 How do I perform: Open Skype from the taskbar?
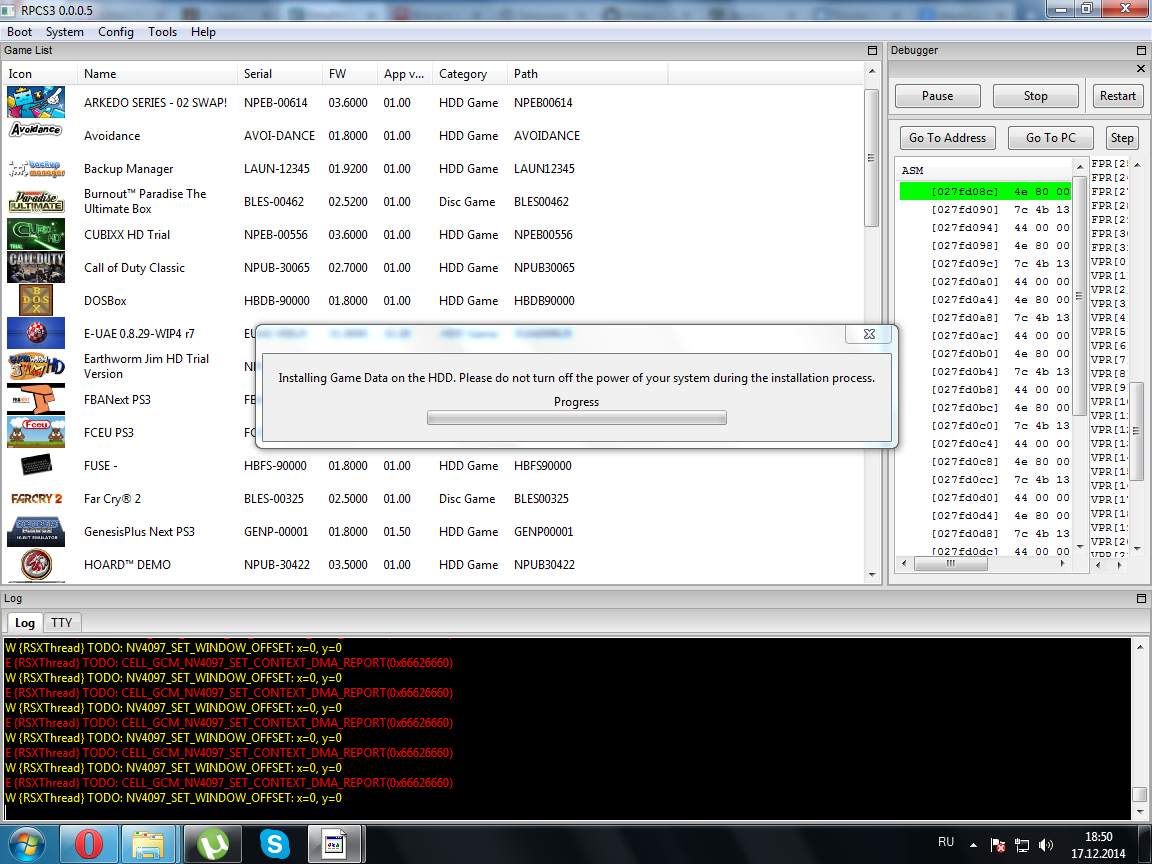tap(273, 845)
